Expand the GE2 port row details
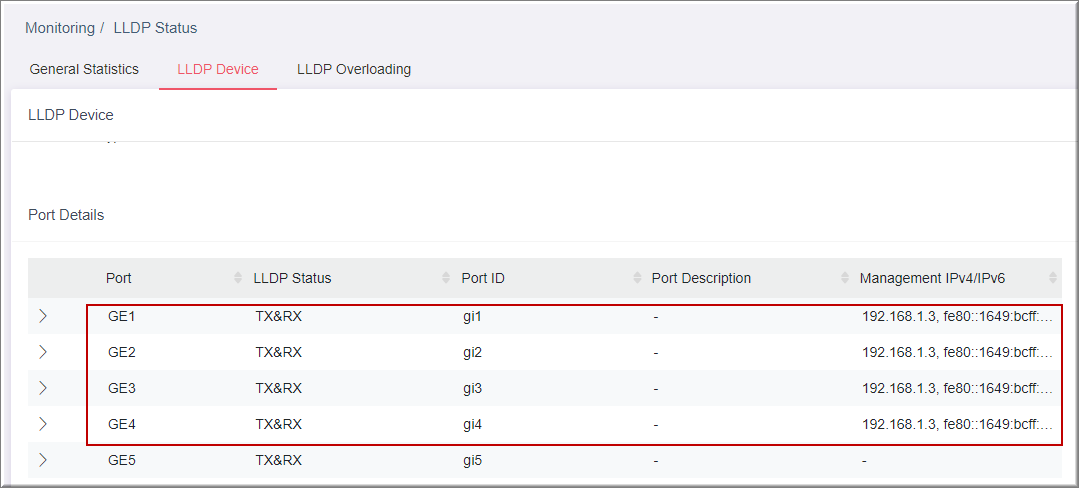The width and height of the screenshot is (1079, 488). [43, 352]
